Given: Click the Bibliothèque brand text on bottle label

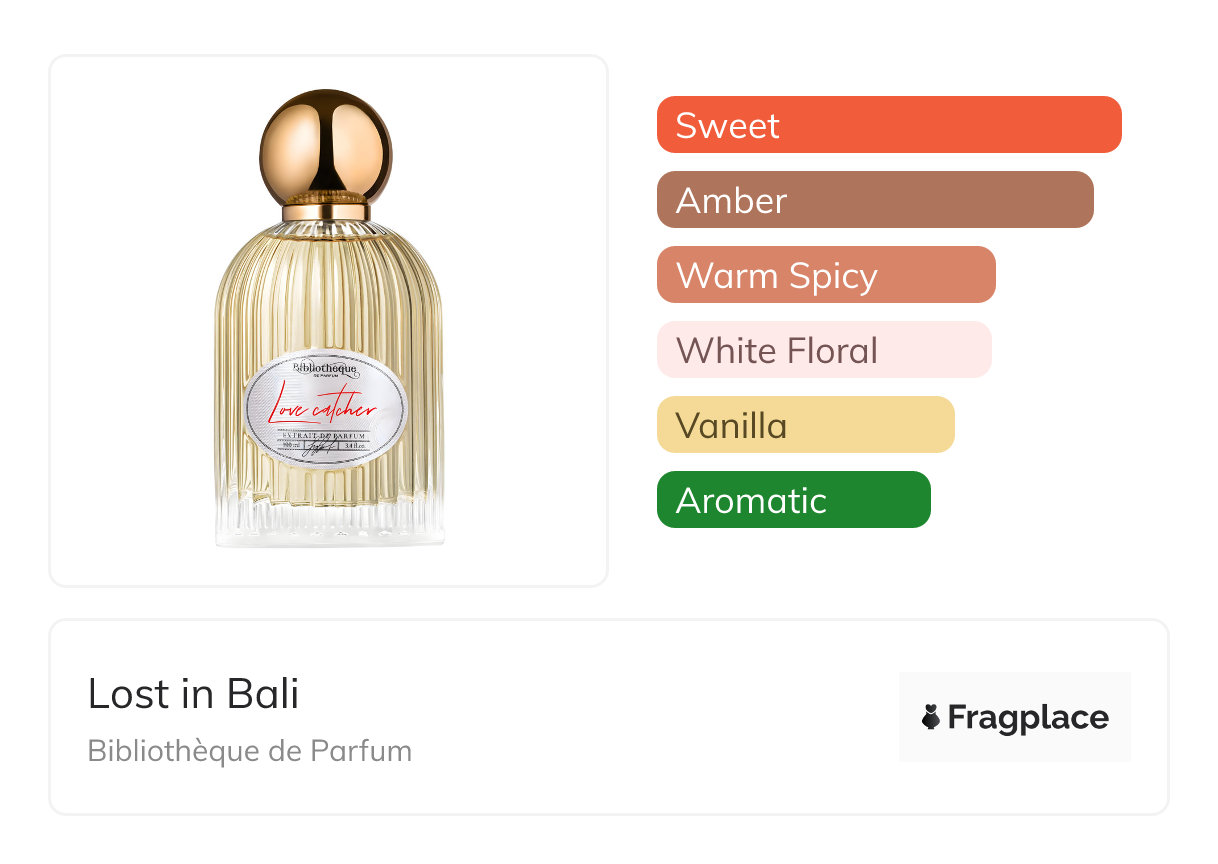Looking at the screenshot, I should pyautogui.click(x=325, y=369).
